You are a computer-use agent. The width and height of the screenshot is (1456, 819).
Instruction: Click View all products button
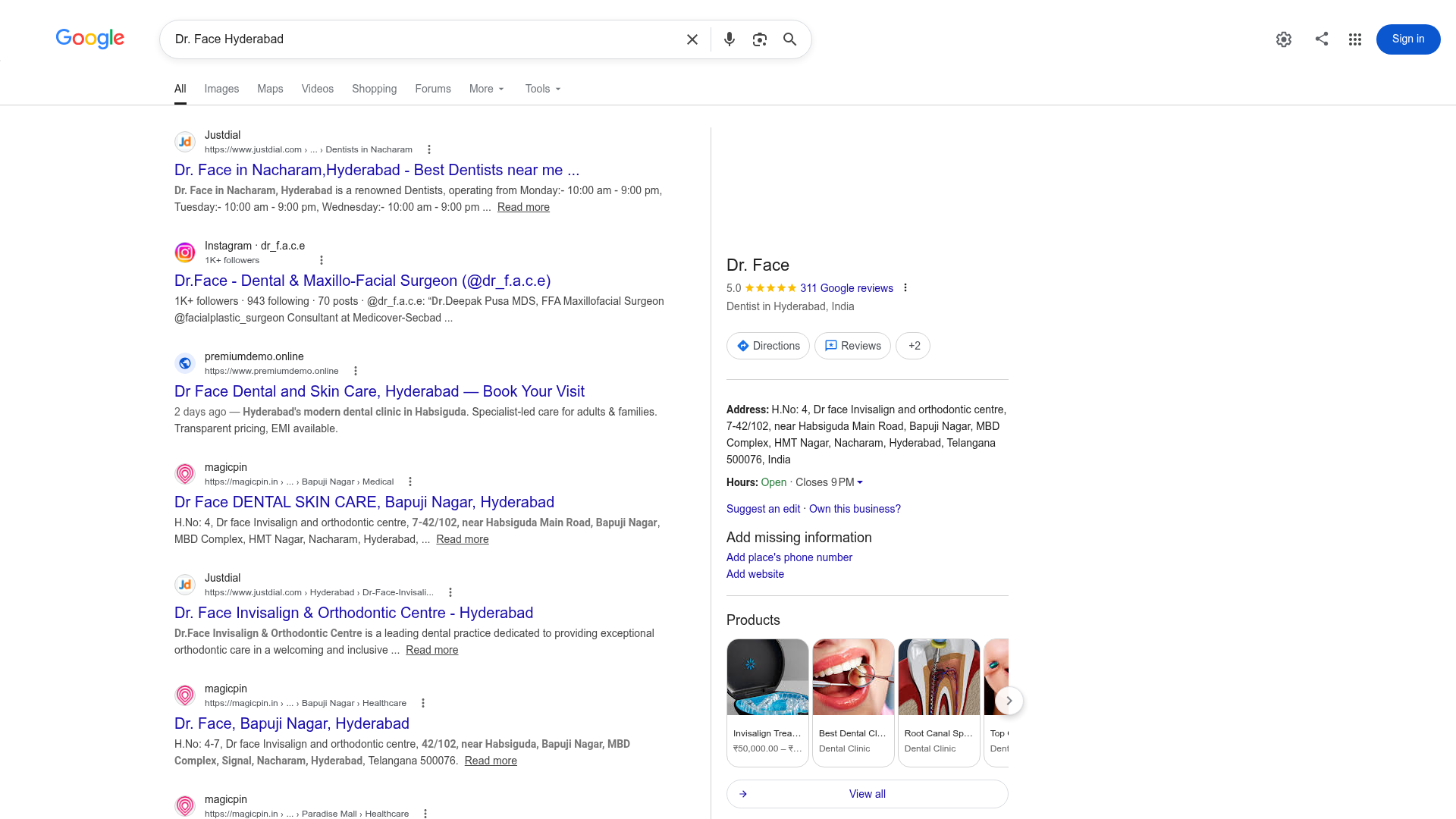click(868, 794)
